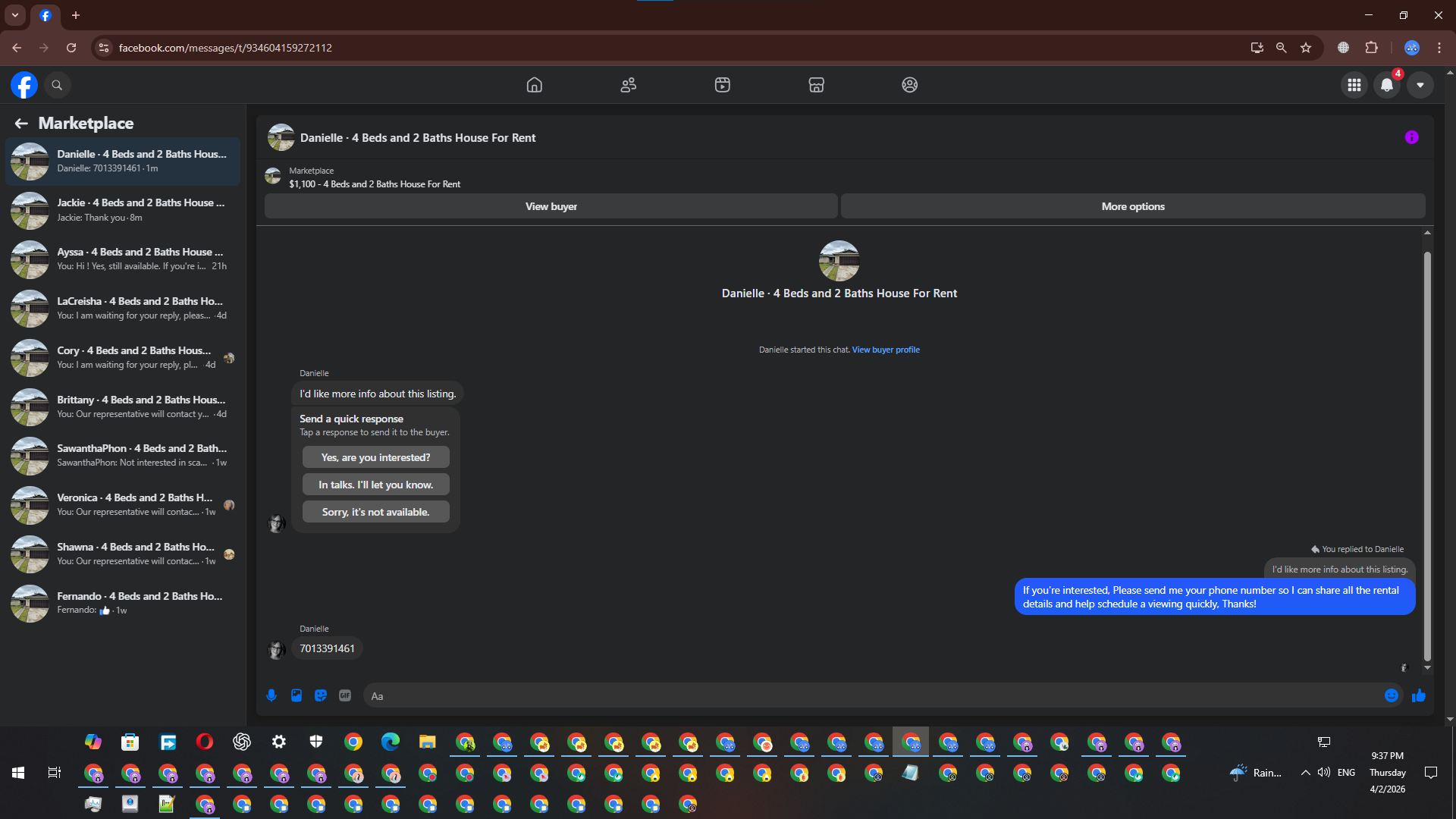Image resolution: width=1456 pixels, height=819 pixels.
Task: Open More options for the listing
Action: click(x=1133, y=206)
